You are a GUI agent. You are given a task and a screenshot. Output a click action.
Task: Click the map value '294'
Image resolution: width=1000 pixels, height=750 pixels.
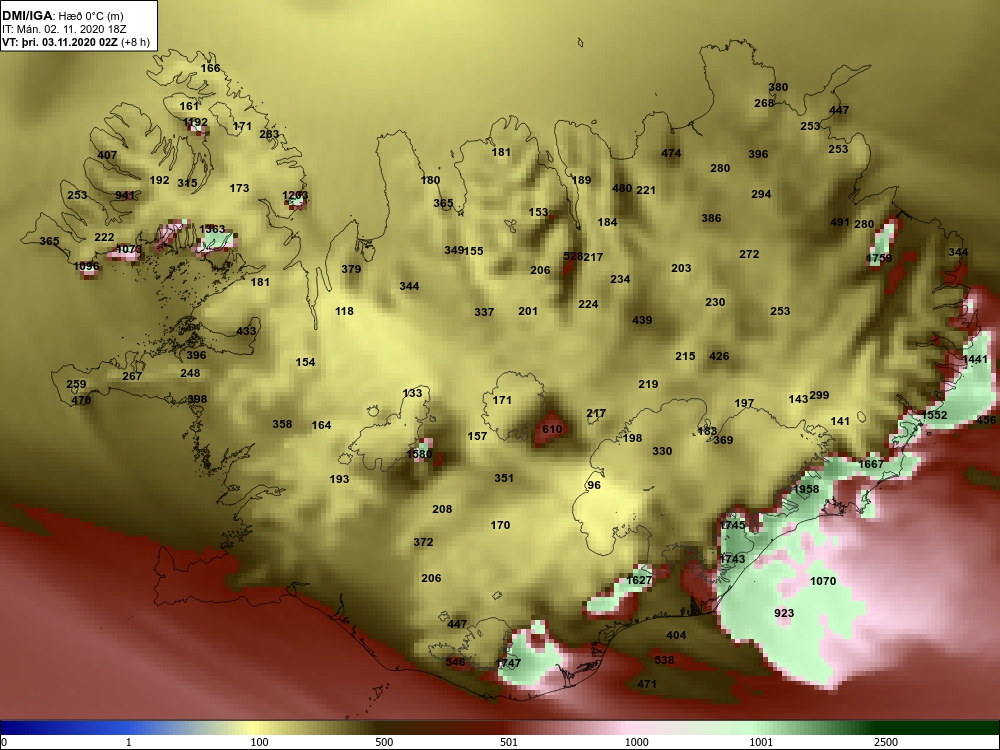click(761, 194)
